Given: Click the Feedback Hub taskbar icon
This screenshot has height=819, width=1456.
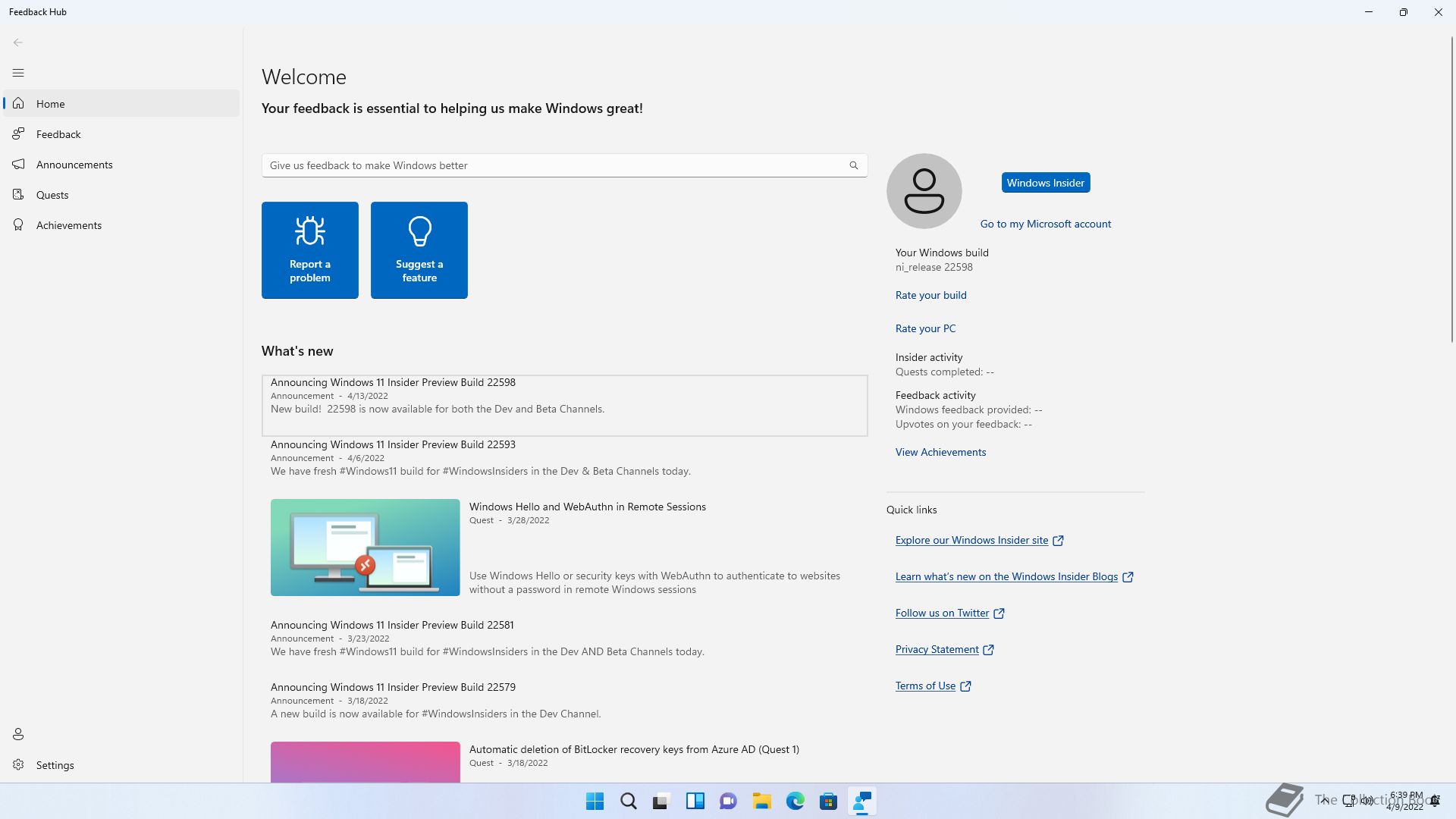Looking at the screenshot, I should [x=862, y=801].
